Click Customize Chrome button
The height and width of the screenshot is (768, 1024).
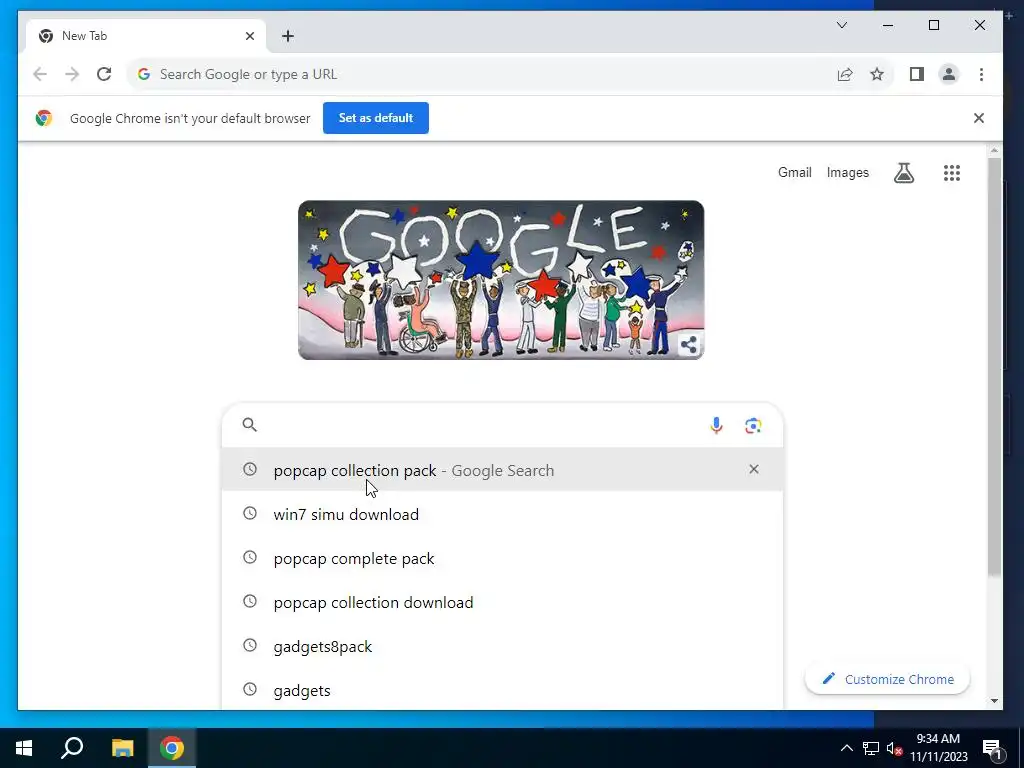coord(888,679)
